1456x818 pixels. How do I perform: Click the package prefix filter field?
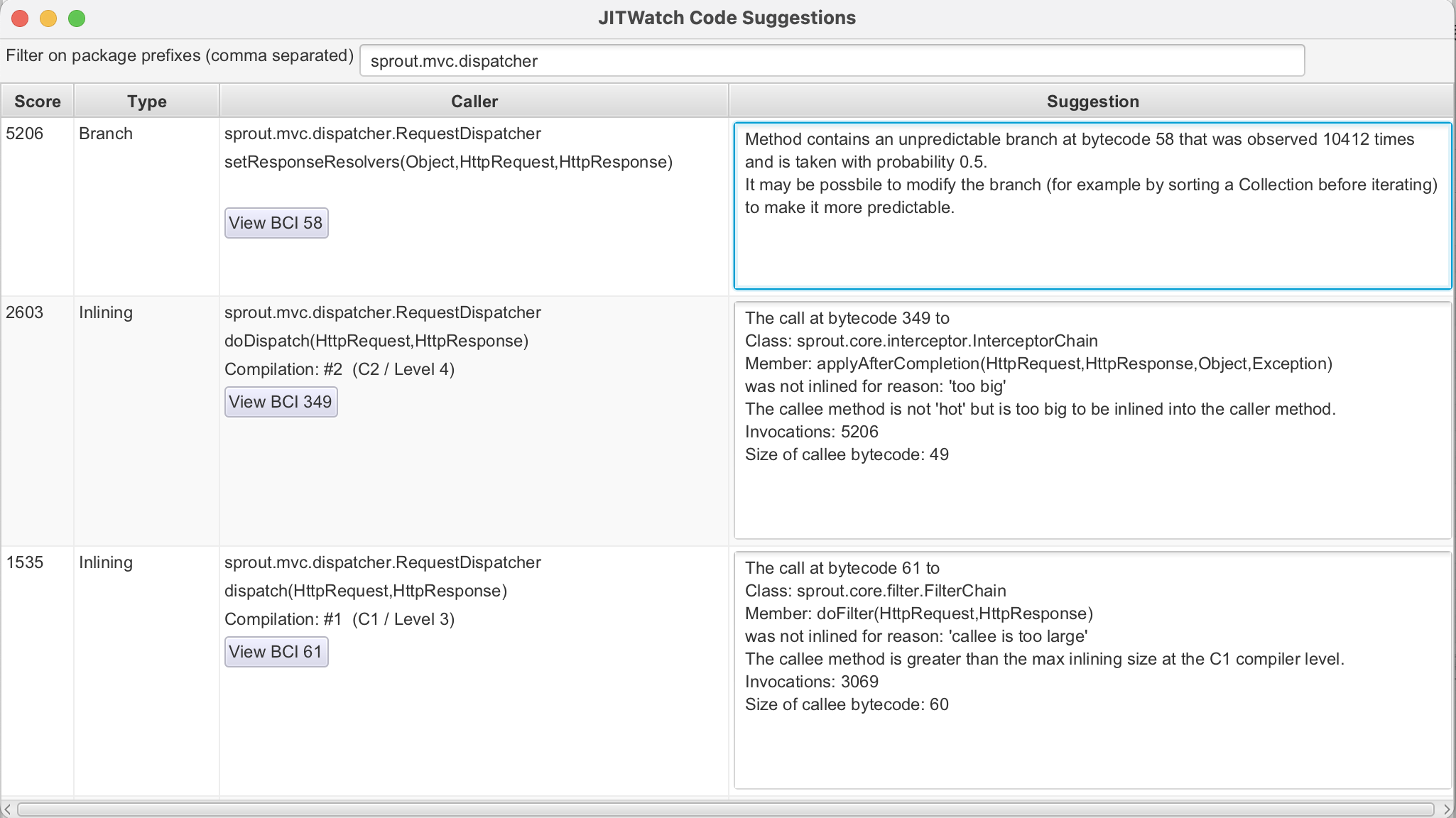(x=831, y=60)
